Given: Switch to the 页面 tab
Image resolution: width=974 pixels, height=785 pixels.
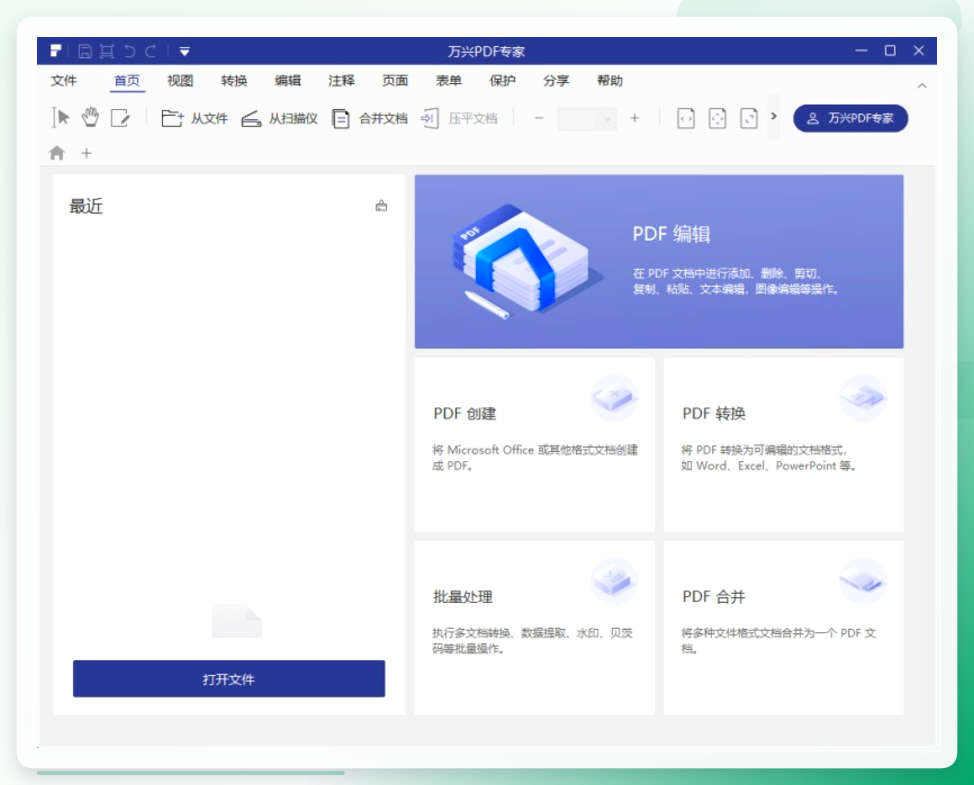Looking at the screenshot, I should click(395, 81).
